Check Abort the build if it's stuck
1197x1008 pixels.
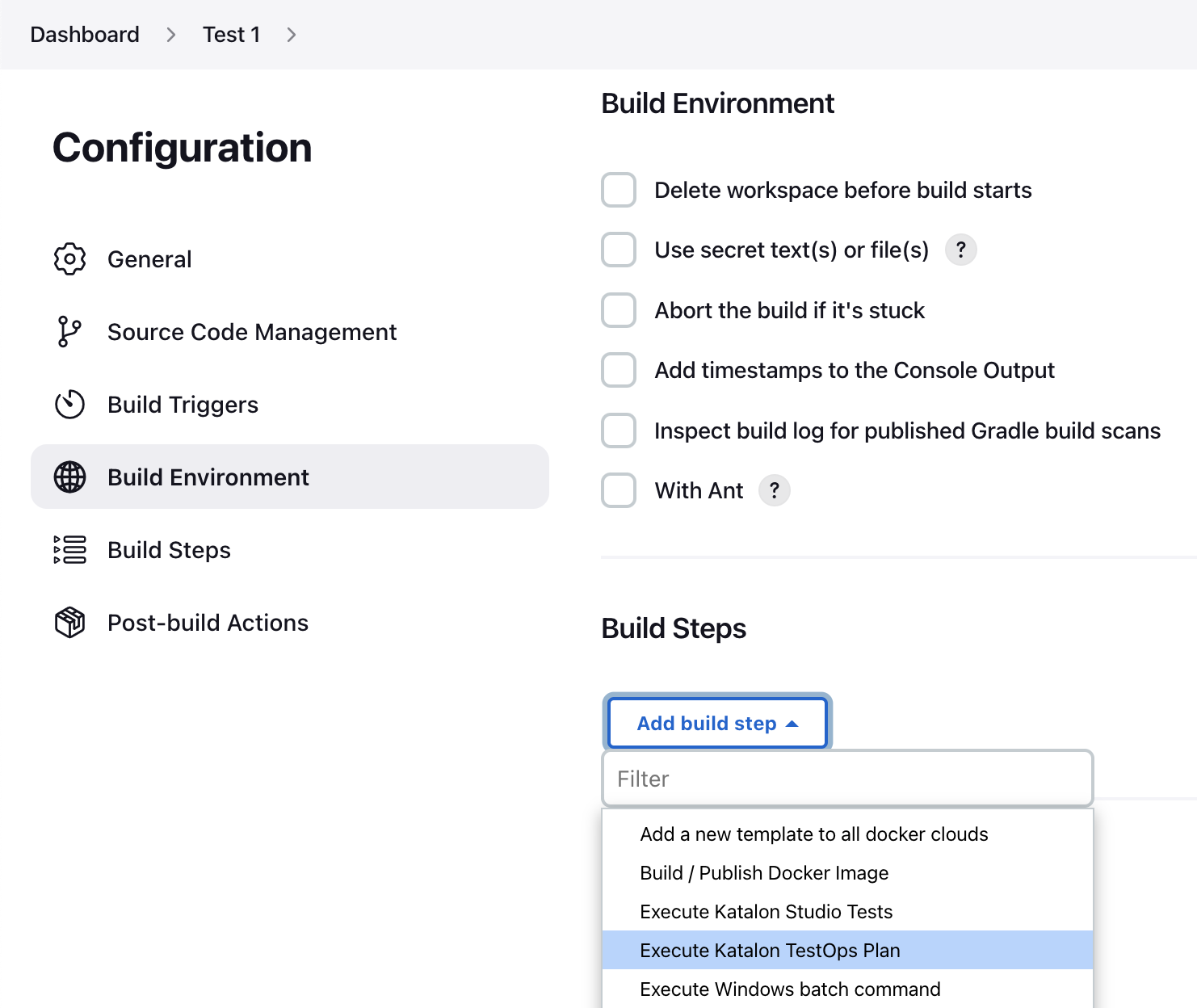coord(618,310)
